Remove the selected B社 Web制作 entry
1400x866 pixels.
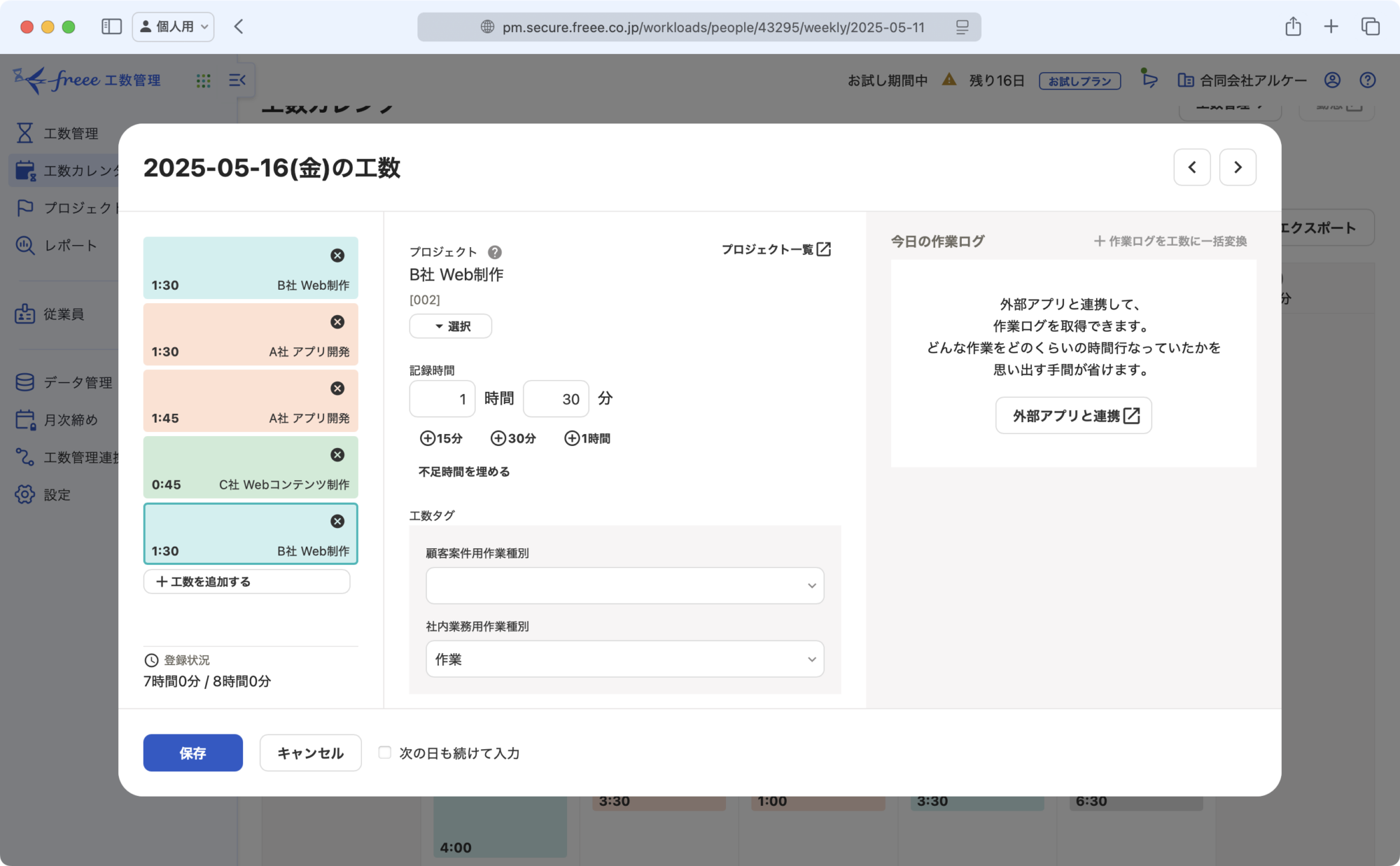pos(337,521)
